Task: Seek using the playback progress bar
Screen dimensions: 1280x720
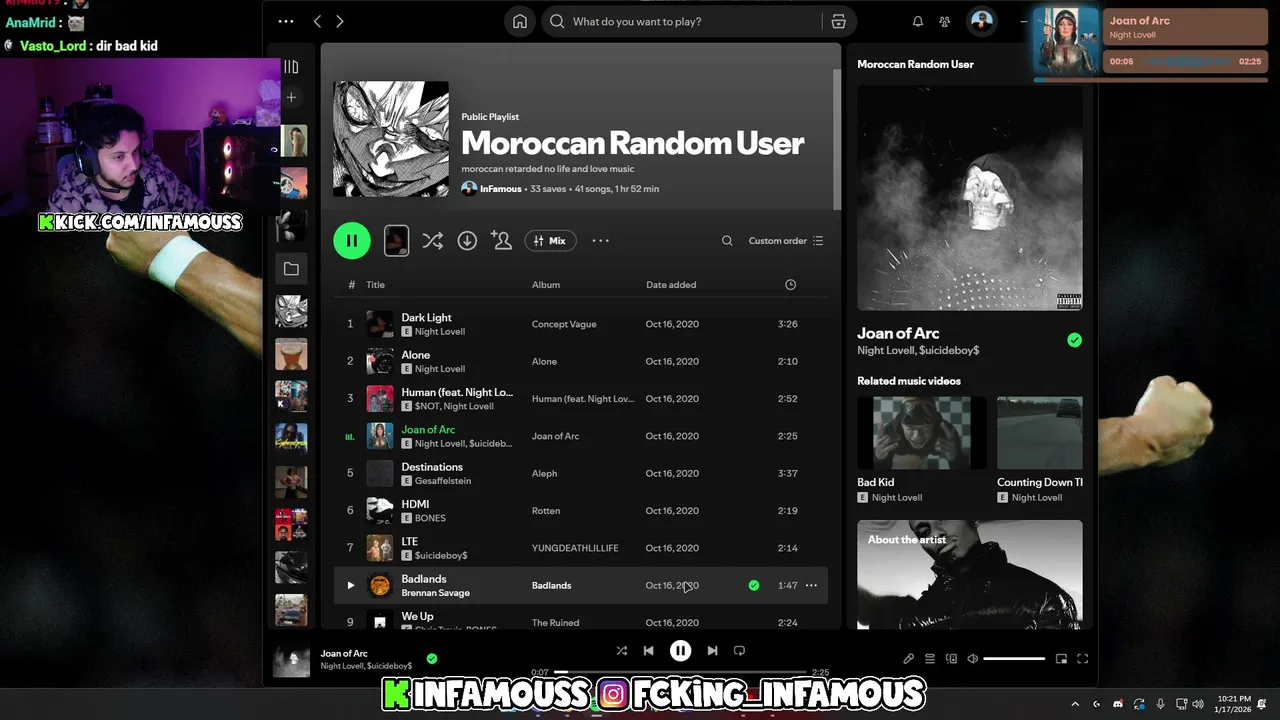Action: coord(680,673)
